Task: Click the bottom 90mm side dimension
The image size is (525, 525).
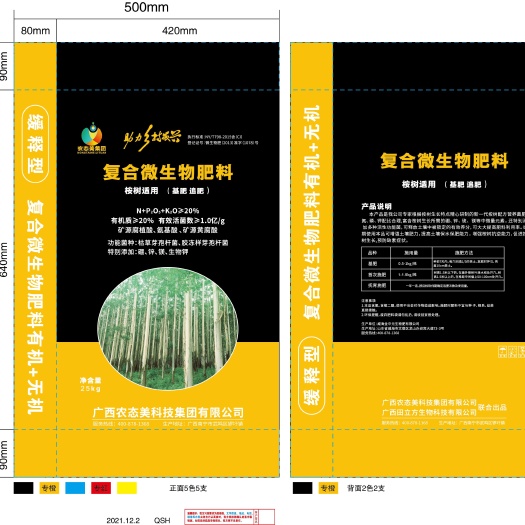Action: (x=4, y=455)
